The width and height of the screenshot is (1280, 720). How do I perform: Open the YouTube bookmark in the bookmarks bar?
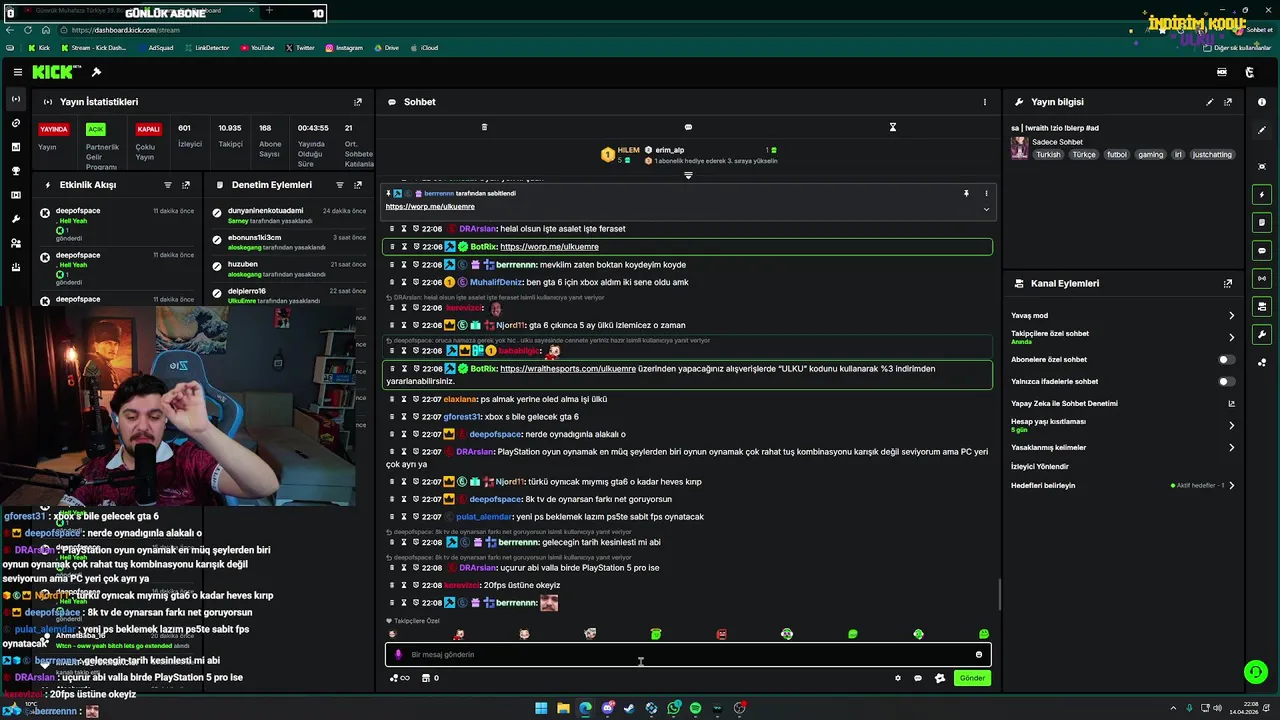click(x=257, y=47)
